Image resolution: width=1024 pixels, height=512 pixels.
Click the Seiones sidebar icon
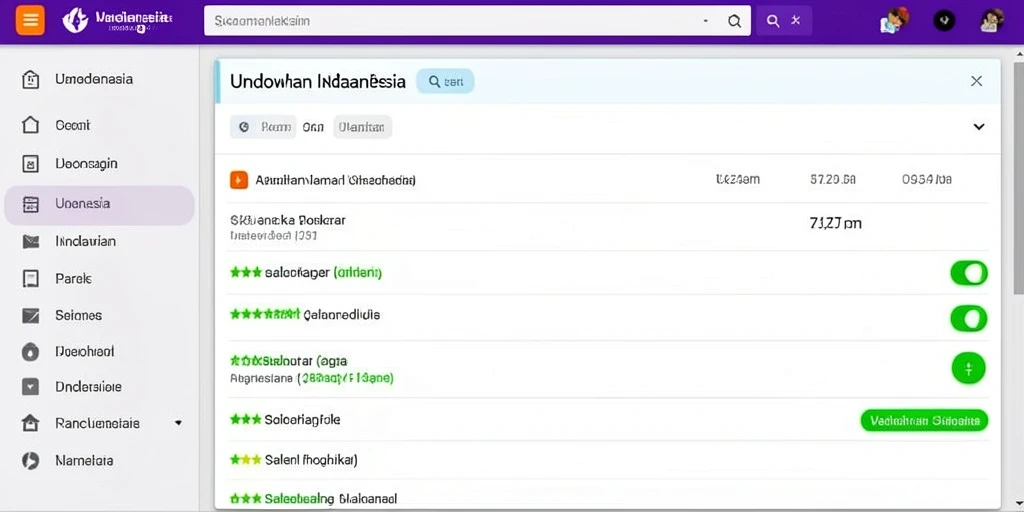point(30,315)
